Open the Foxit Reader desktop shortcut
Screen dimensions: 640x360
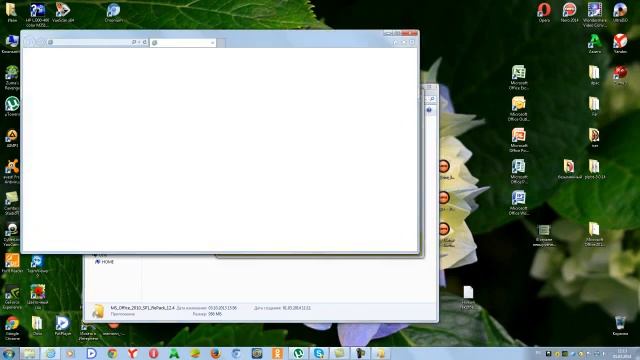[12, 263]
